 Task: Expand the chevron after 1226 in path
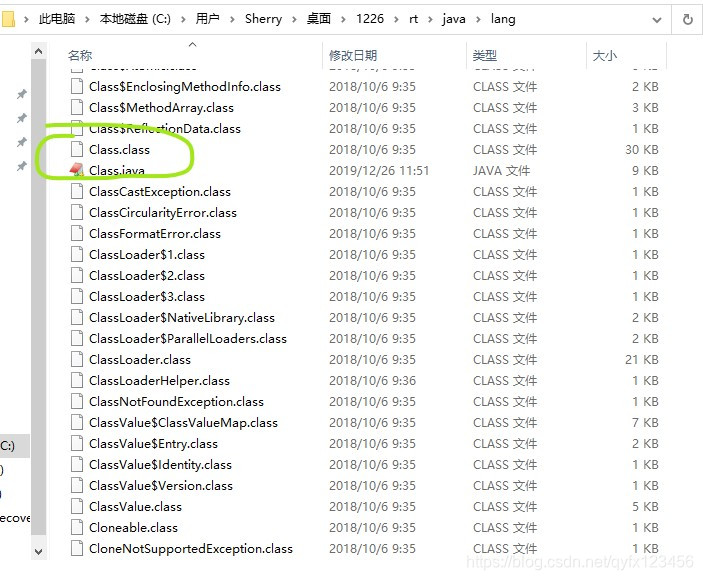pyautogui.click(x=396, y=19)
